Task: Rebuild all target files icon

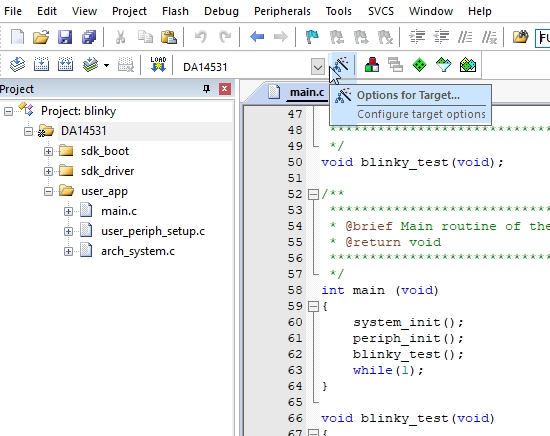Action: coord(65,65)
